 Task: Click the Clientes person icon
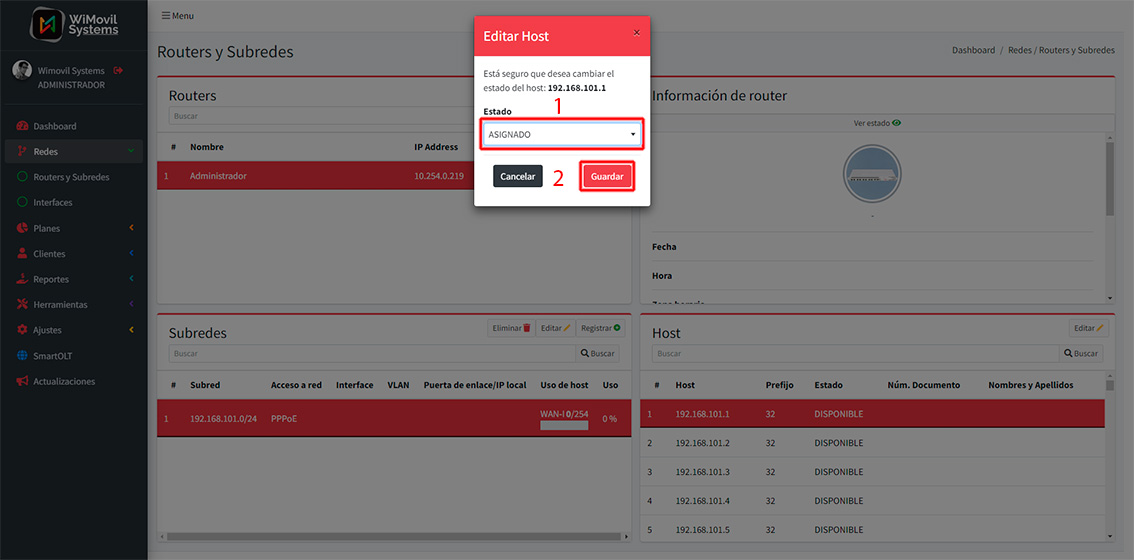coord(22,254)
